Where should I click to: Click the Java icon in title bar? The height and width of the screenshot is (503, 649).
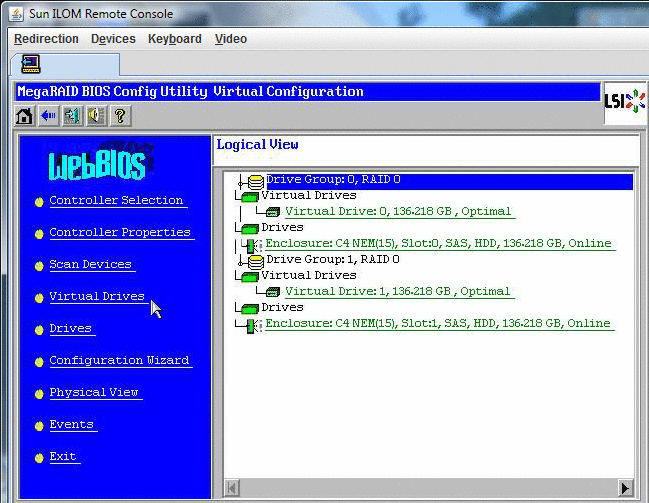coord(16,14)
